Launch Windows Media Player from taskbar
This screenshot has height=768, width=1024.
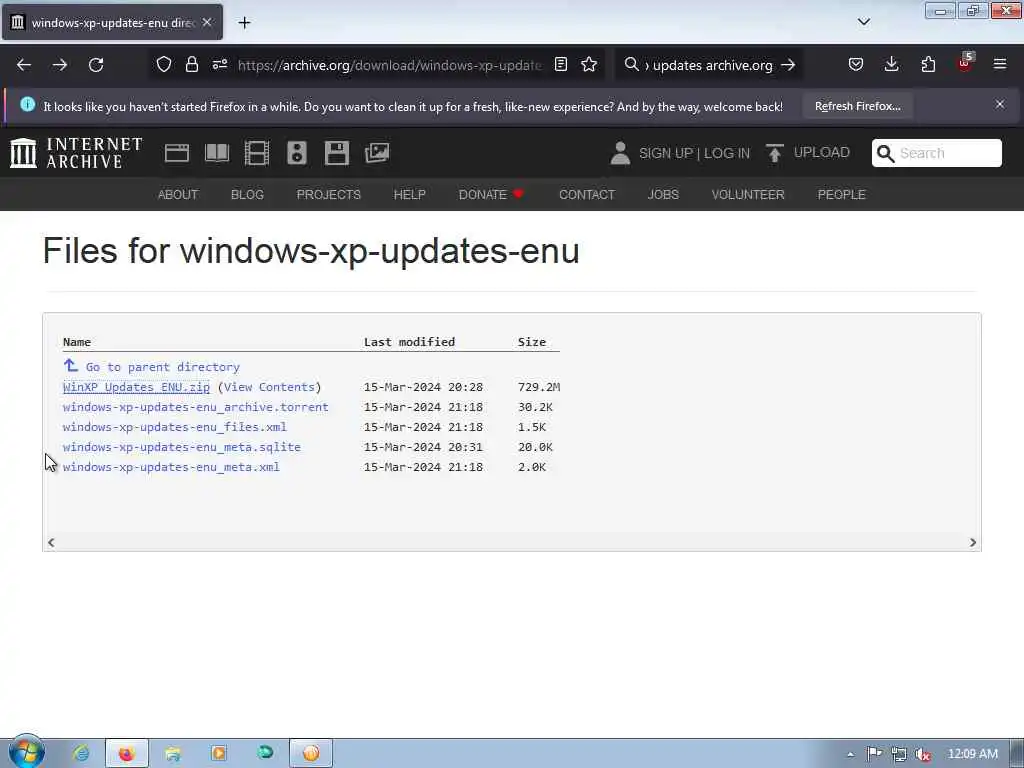tap(218, 753)
